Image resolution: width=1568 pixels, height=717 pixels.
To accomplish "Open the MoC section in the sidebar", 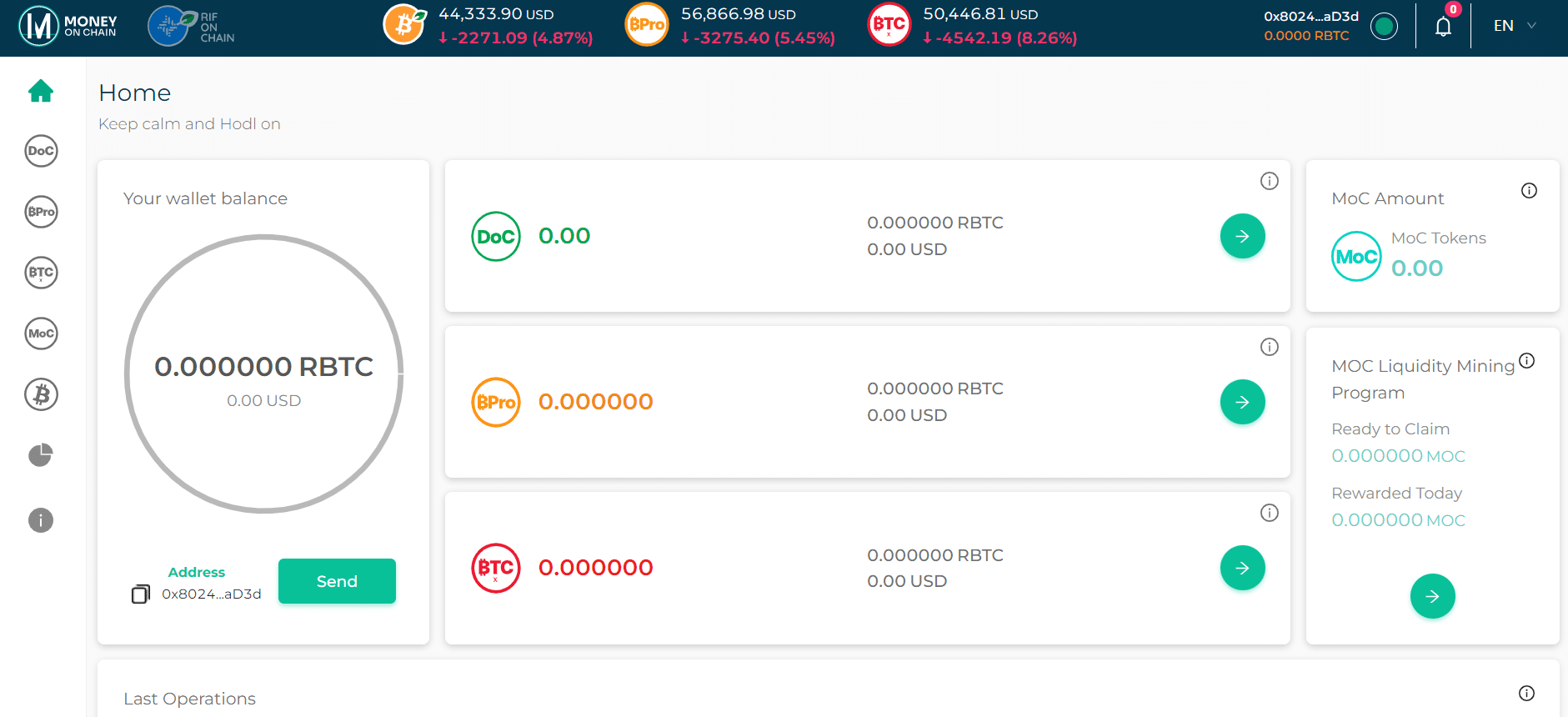I will point(41,333).
